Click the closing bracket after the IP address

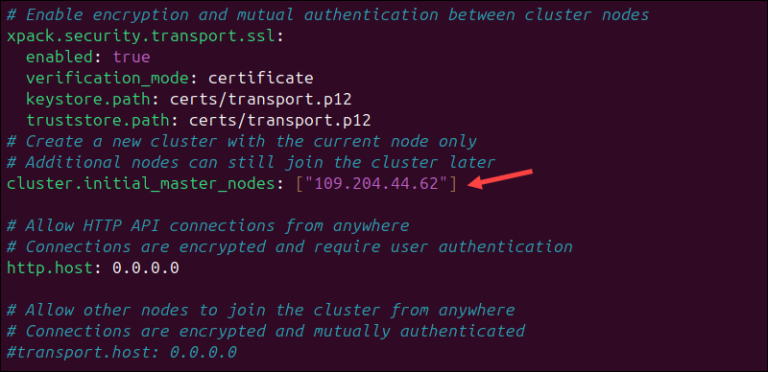[x=453, y=184]
